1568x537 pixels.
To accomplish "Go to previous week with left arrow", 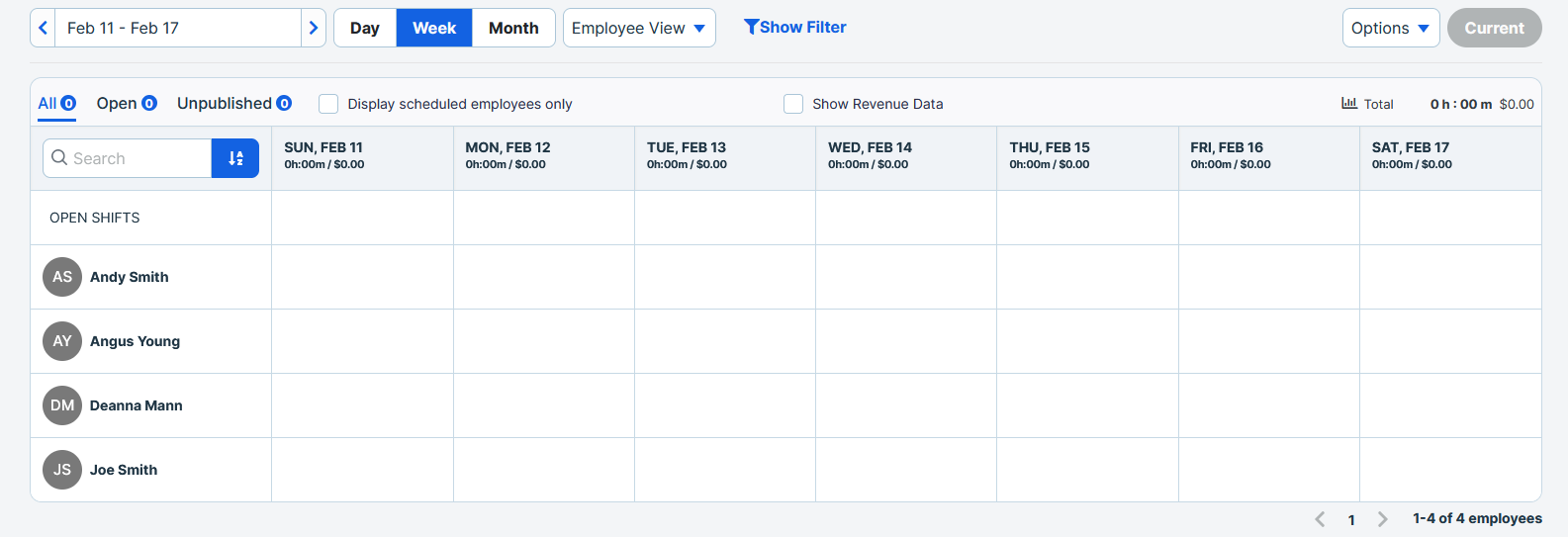I will [x=43, y=28].
